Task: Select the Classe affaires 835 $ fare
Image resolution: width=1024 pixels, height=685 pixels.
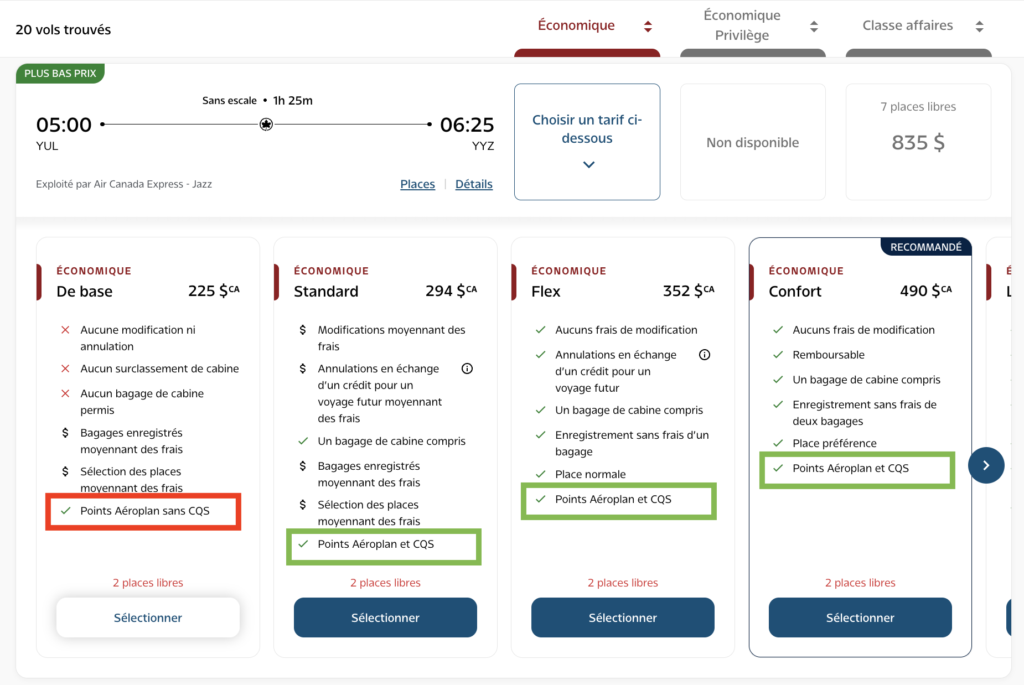Action: point(918,142)
